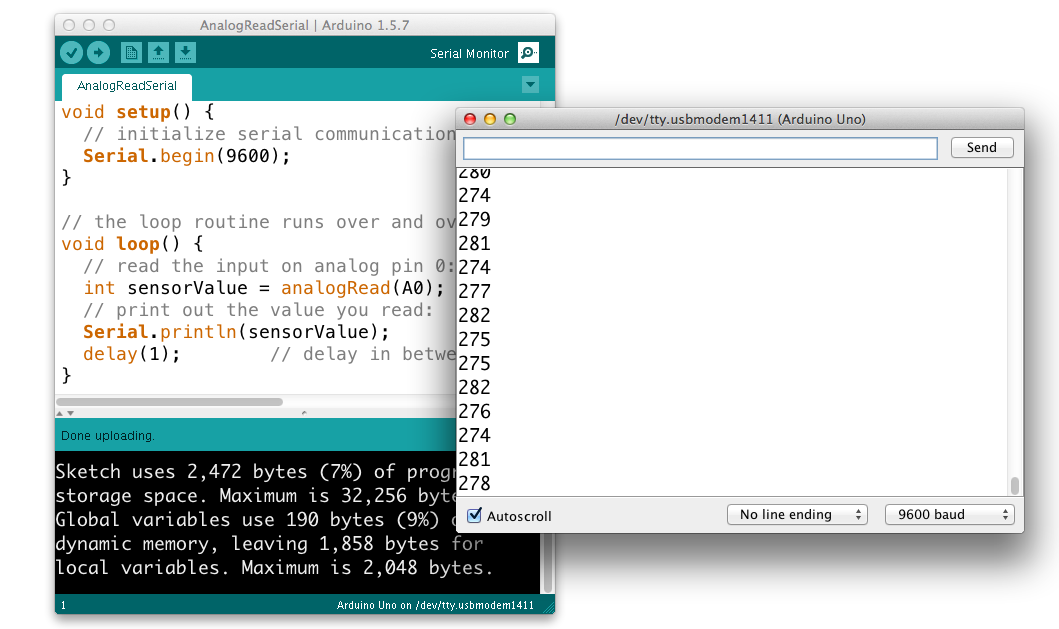The image size is (1059, 629).
Task: Open the tab options dropdown arrow
Action: click(531, 85)
